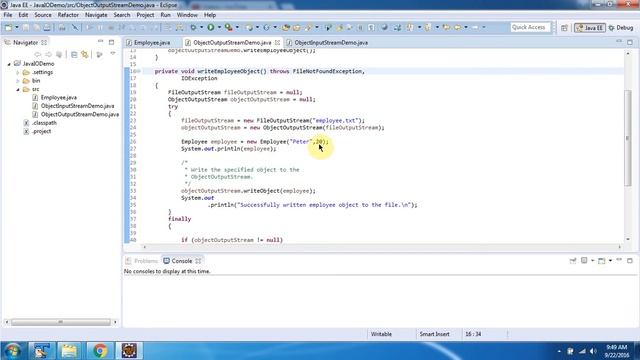This screenshot has width=640, height=360.
Task: Minimize the Navigator view
Action: point(100,42)
